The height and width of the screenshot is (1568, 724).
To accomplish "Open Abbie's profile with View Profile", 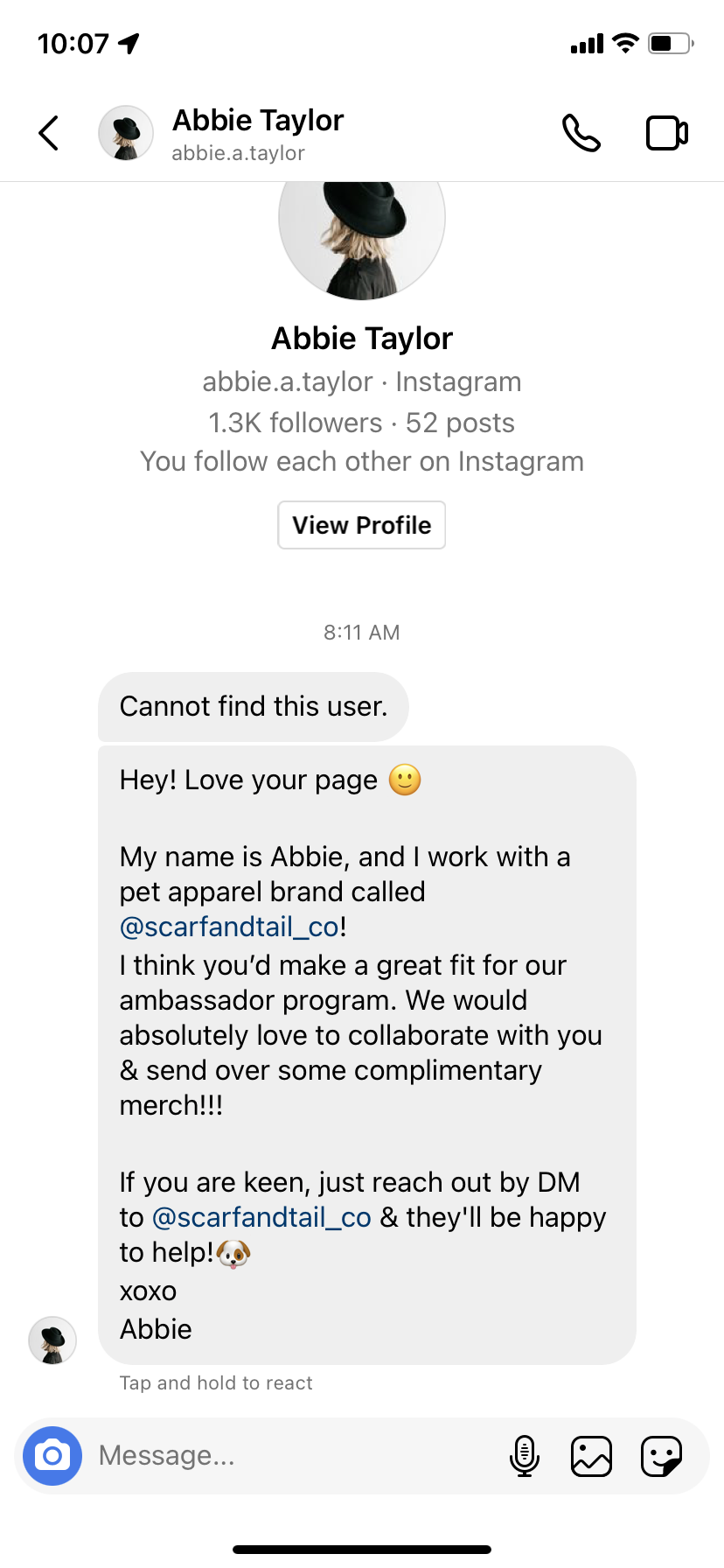I will (362, 525).
